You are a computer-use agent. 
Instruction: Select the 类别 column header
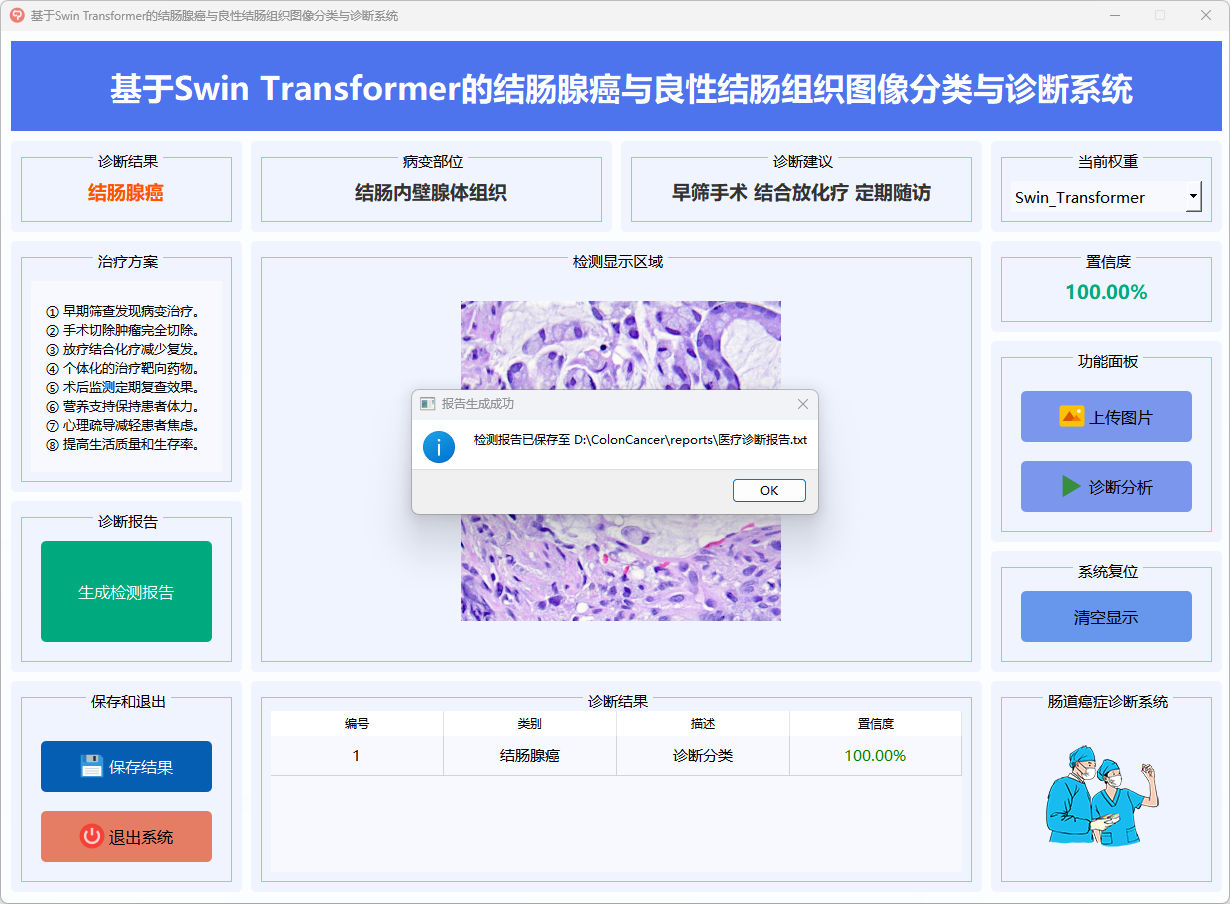pyautogui.click(x=529, y=723)
